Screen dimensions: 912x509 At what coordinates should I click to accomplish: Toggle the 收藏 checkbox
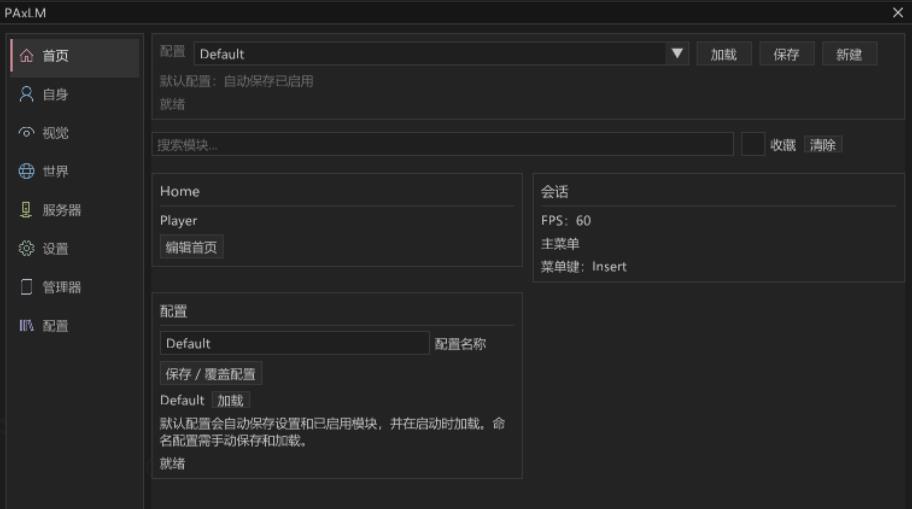(x=753, y=144)
